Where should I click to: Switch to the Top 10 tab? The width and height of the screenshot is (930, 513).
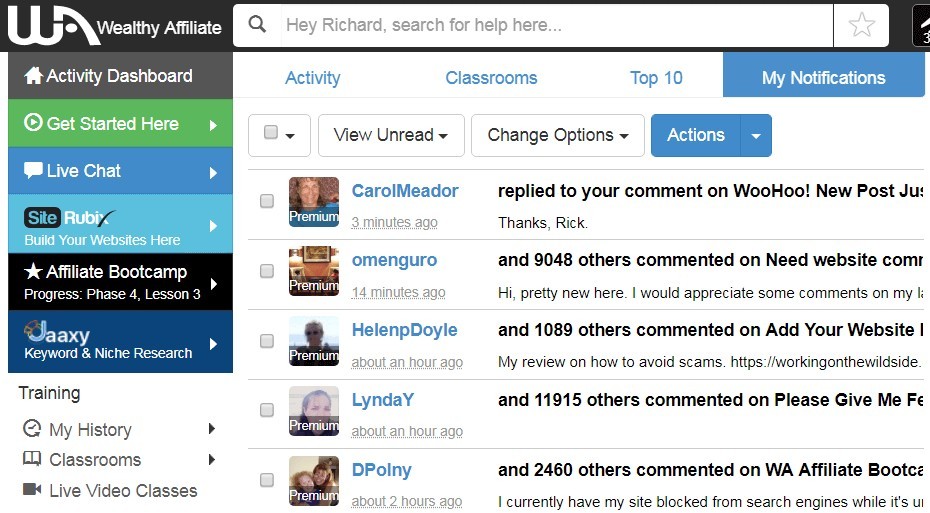tap(656, 78)
